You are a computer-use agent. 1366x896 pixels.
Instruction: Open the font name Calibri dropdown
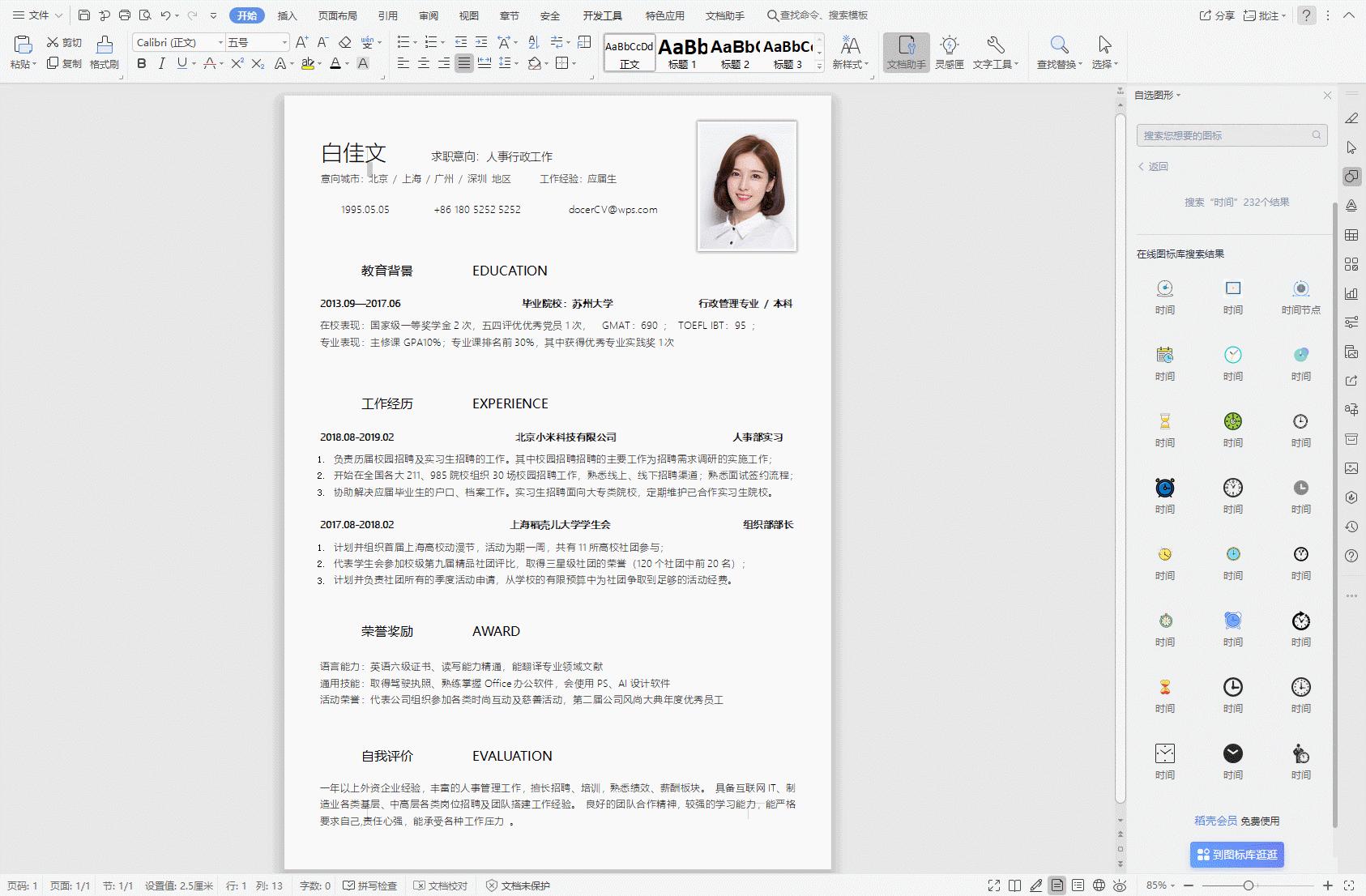[x=220, y=42]
